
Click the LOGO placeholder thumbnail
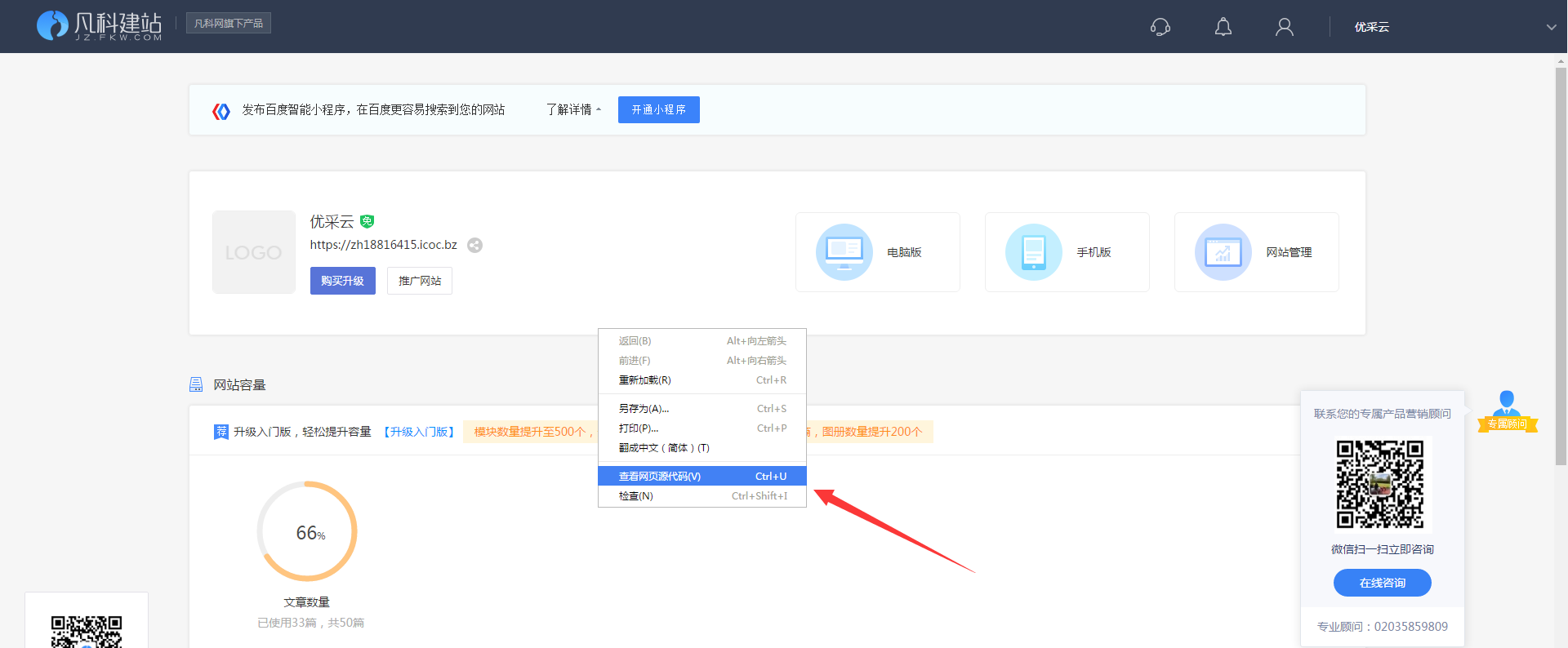[x=254, y=252]
